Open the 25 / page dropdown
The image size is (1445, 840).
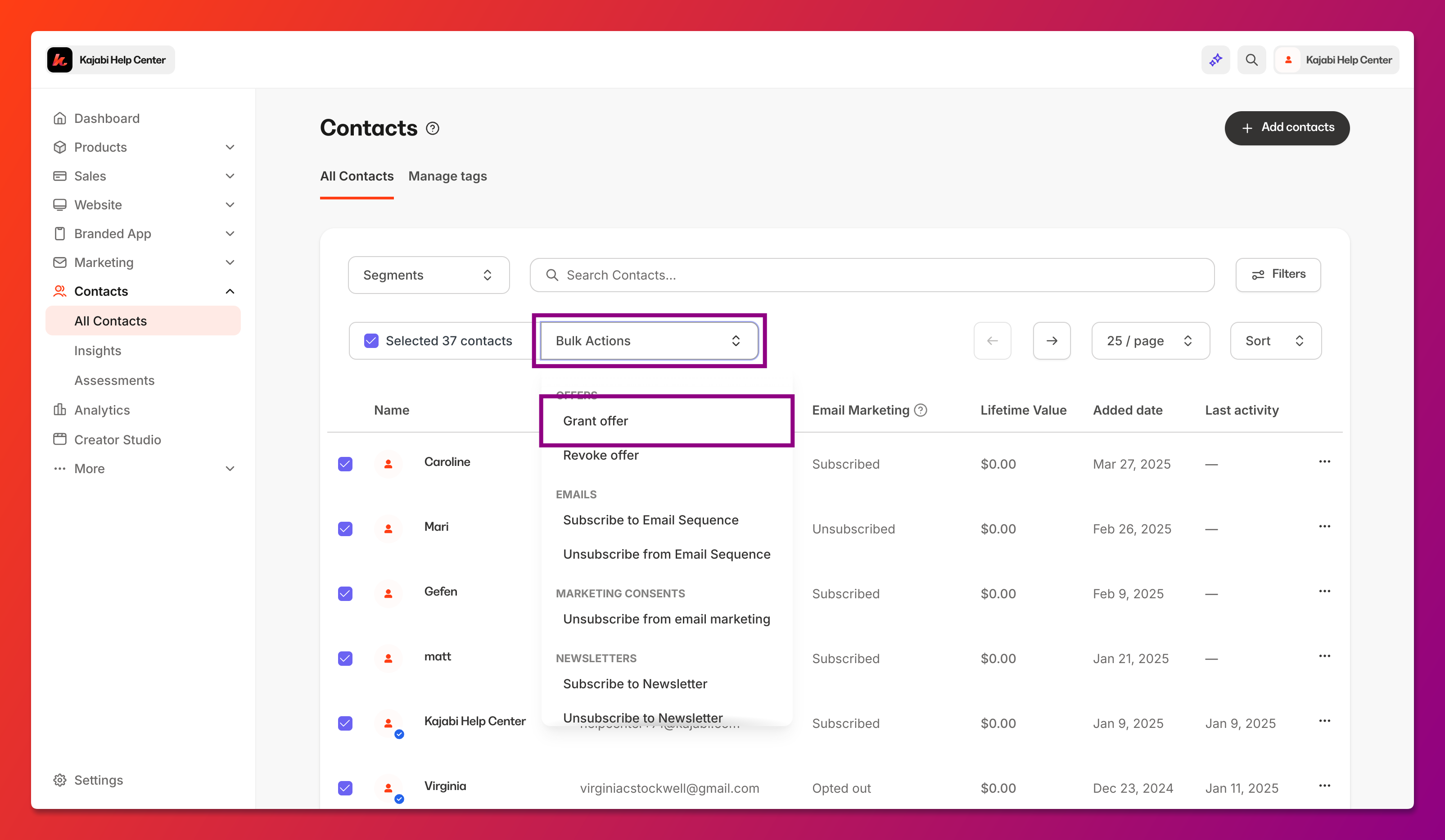pos(1150,341)
